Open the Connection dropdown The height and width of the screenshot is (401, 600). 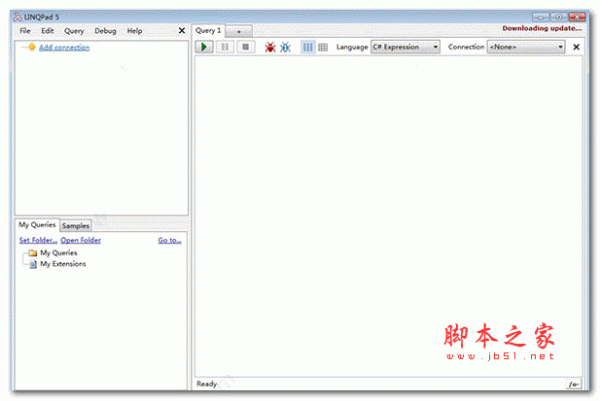click(x=526, y=47)
